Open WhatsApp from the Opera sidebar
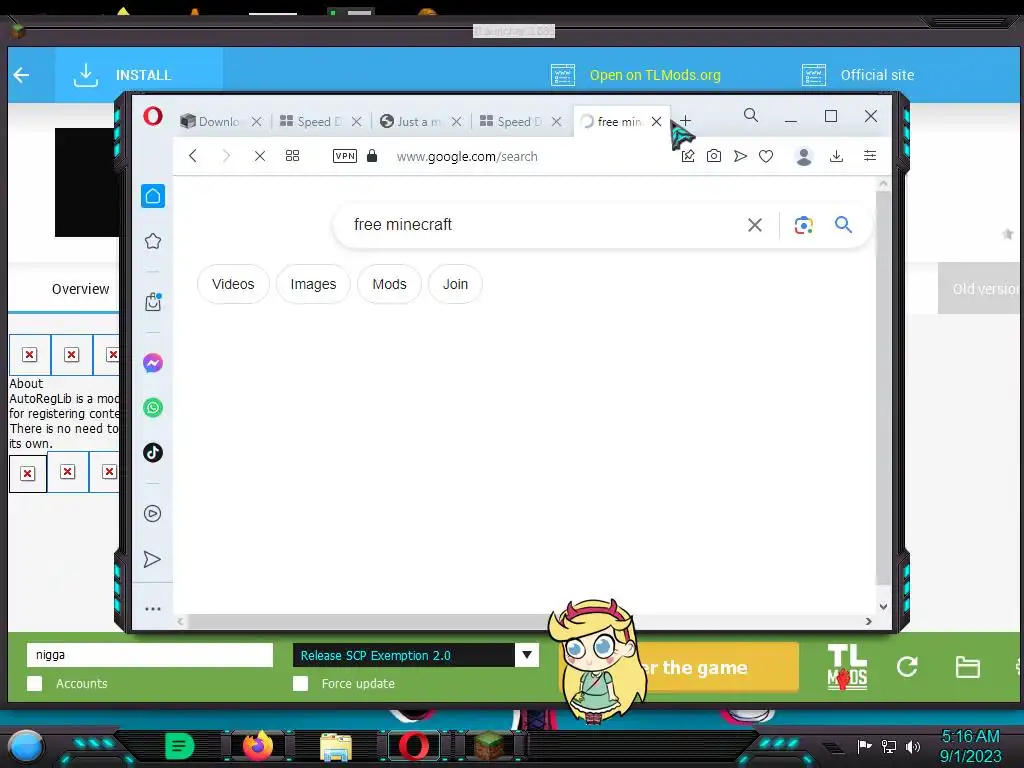 153,408
